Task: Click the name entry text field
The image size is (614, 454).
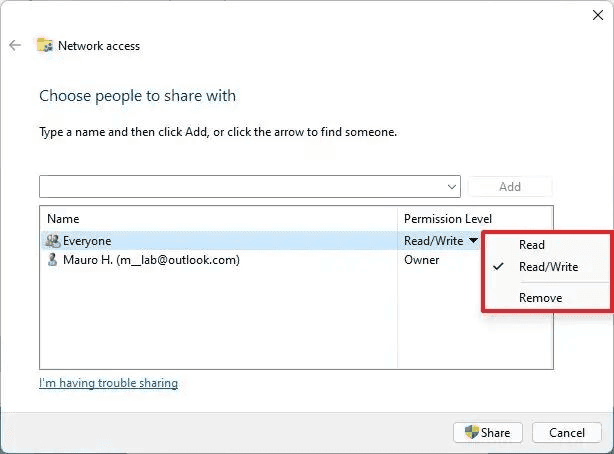Action: tap(240, 187)
